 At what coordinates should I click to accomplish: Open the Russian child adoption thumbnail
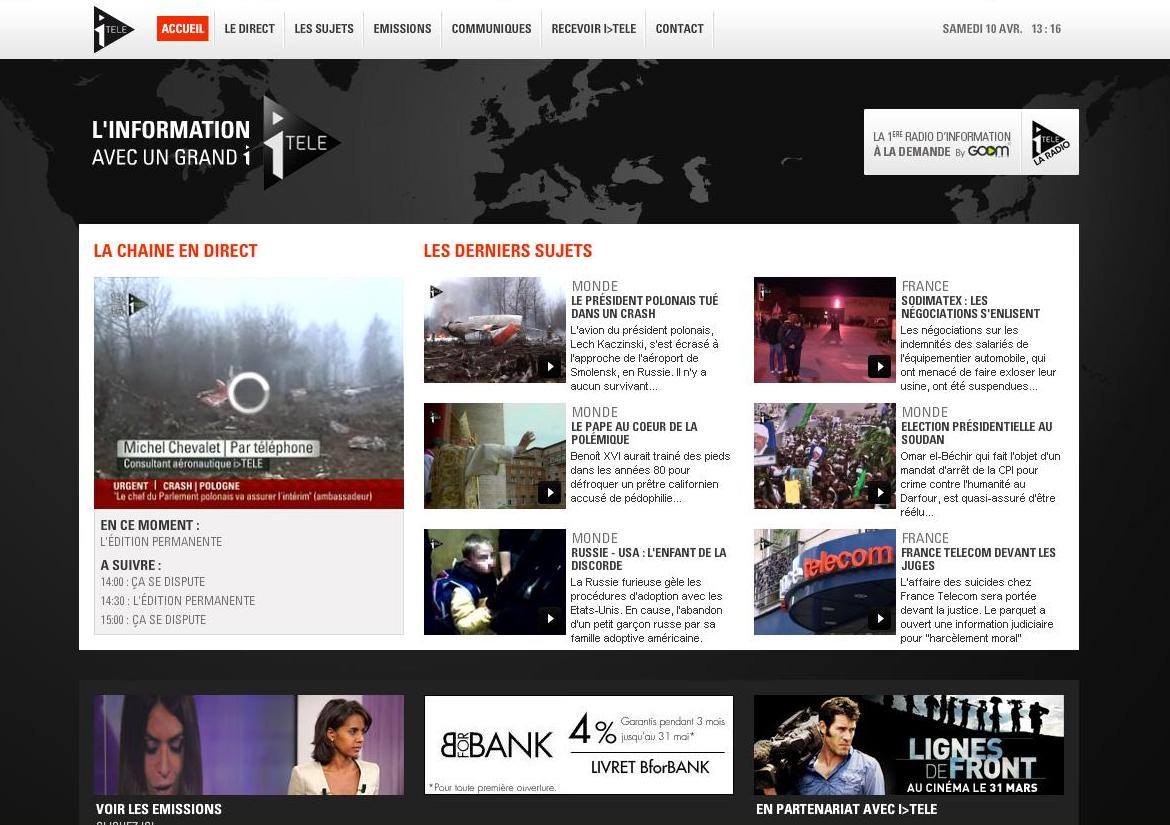(495, 582)
